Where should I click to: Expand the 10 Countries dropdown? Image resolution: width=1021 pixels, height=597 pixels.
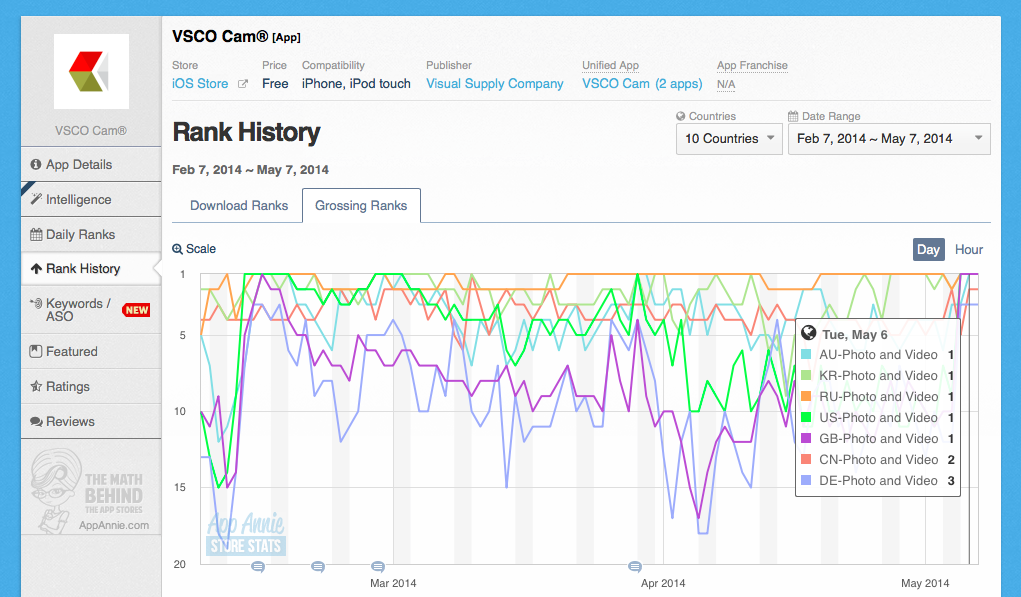tap(729, 139)
